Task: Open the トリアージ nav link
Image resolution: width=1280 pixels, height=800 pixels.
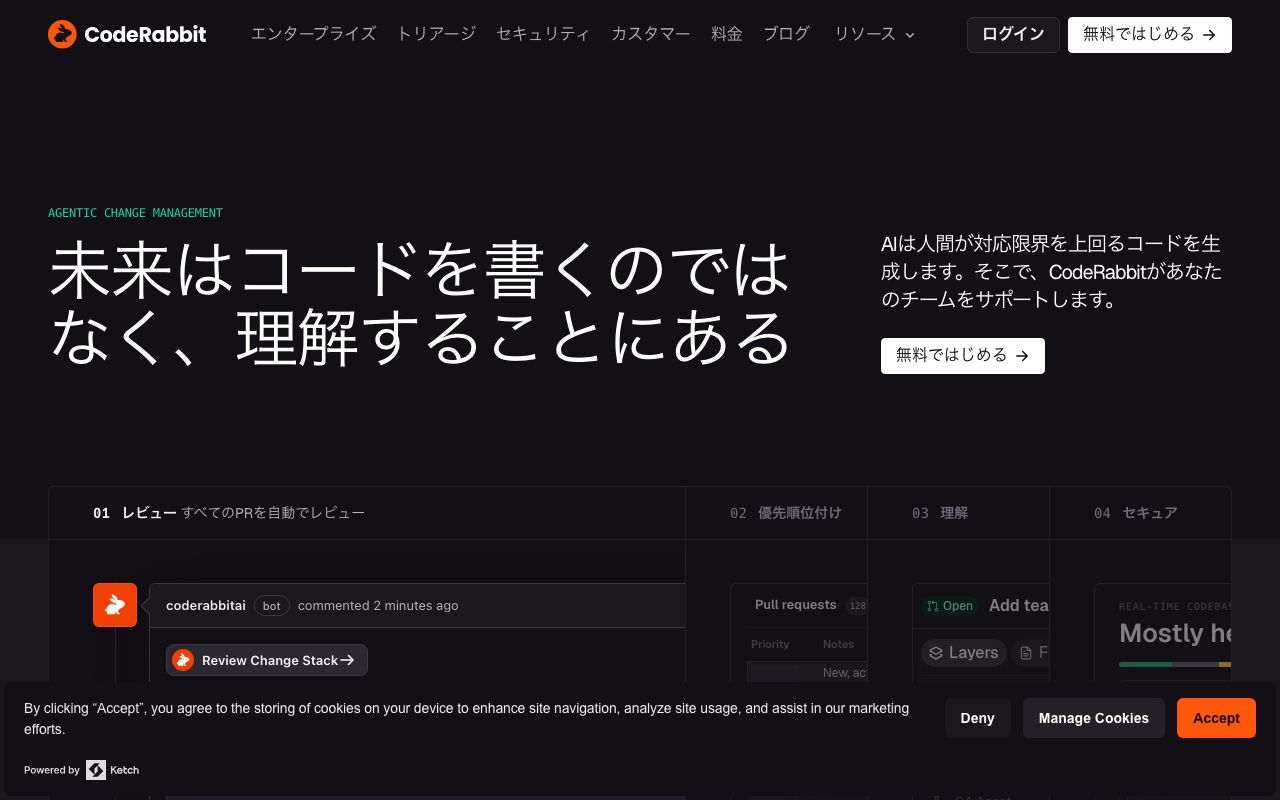Action: coord(436,34)
